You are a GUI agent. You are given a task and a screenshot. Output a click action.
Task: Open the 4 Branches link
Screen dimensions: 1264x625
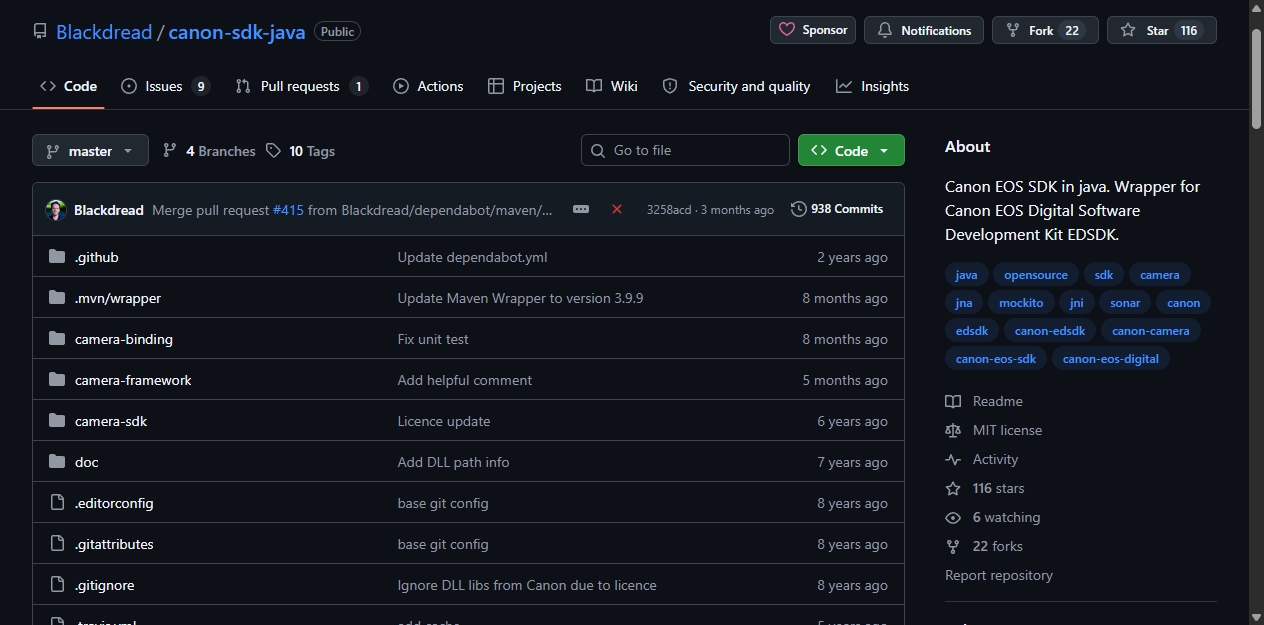tap(209, 151)
